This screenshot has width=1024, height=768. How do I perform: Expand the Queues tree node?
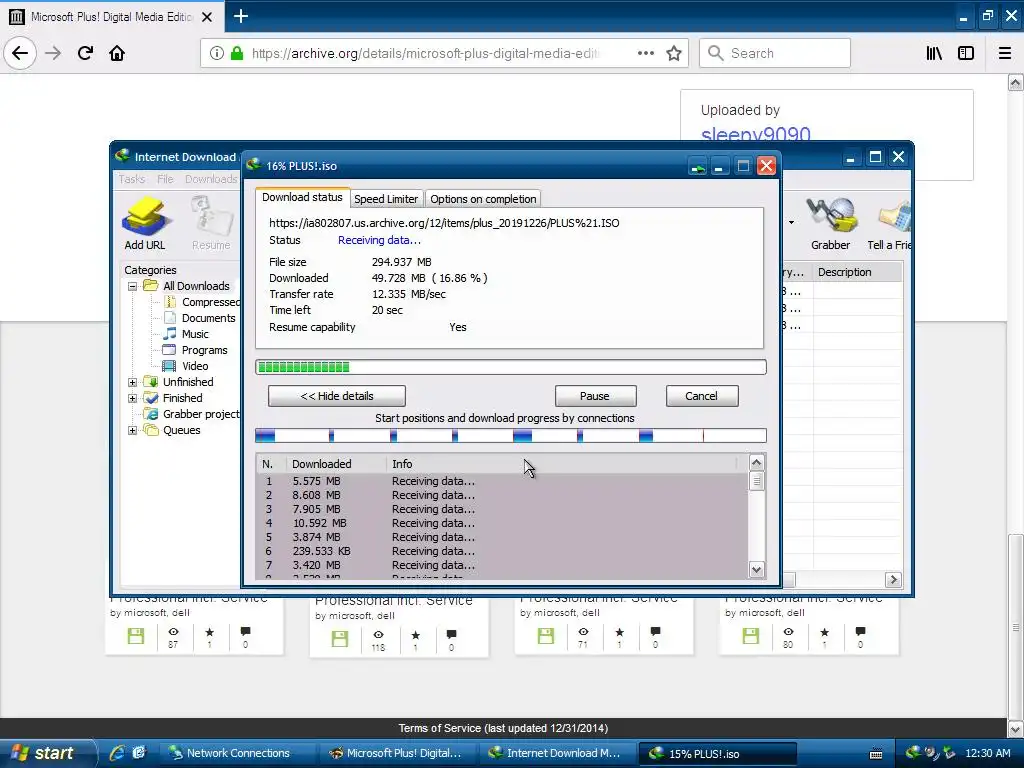(133, 430)
